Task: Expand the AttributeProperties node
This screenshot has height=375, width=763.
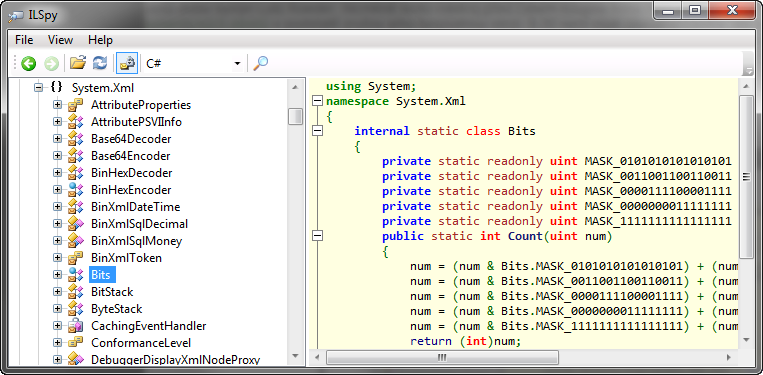Action: pyautogui.click(x=57, y=105)
